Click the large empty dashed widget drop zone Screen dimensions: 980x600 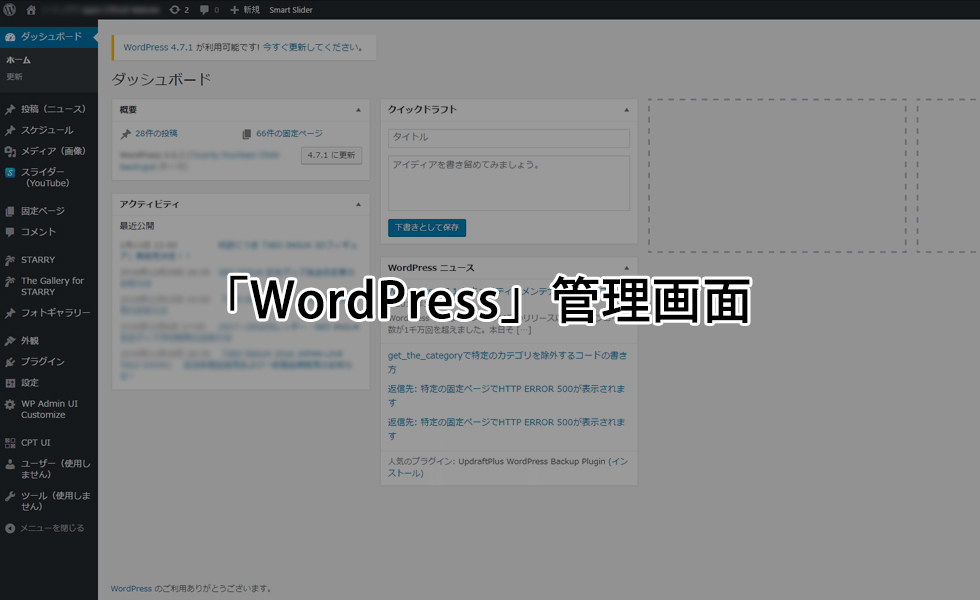(777, 176)
